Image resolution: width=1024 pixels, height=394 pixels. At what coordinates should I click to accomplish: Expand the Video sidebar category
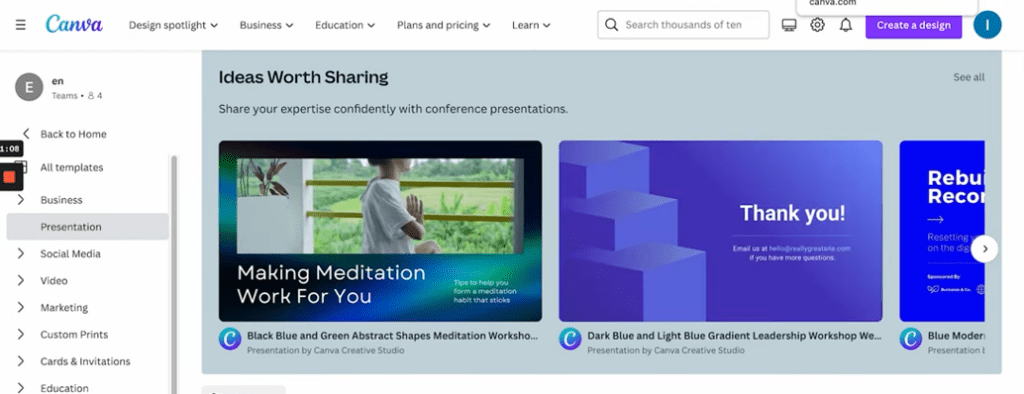click(x=20, y=280)
